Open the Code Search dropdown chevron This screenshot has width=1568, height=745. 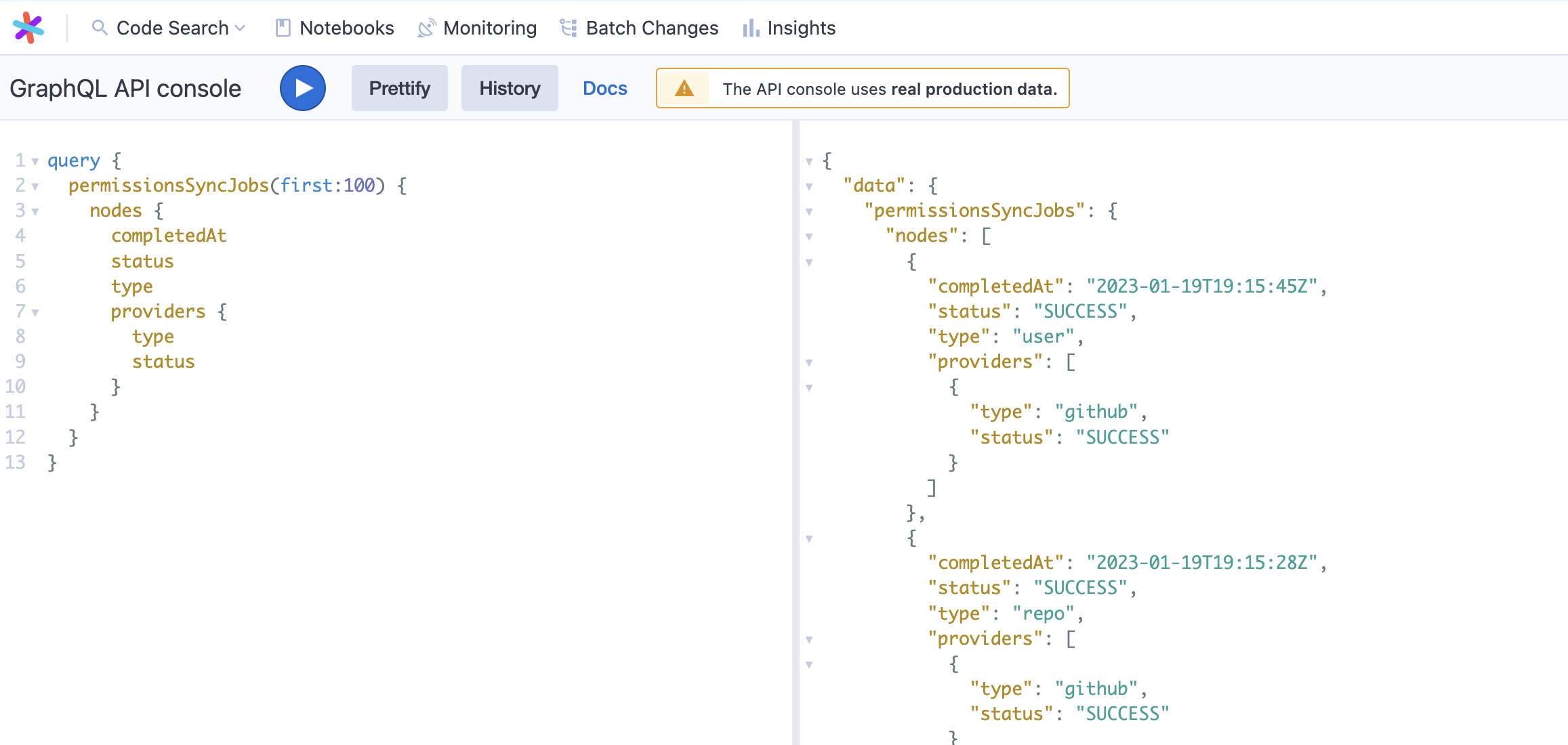point(240,28)
